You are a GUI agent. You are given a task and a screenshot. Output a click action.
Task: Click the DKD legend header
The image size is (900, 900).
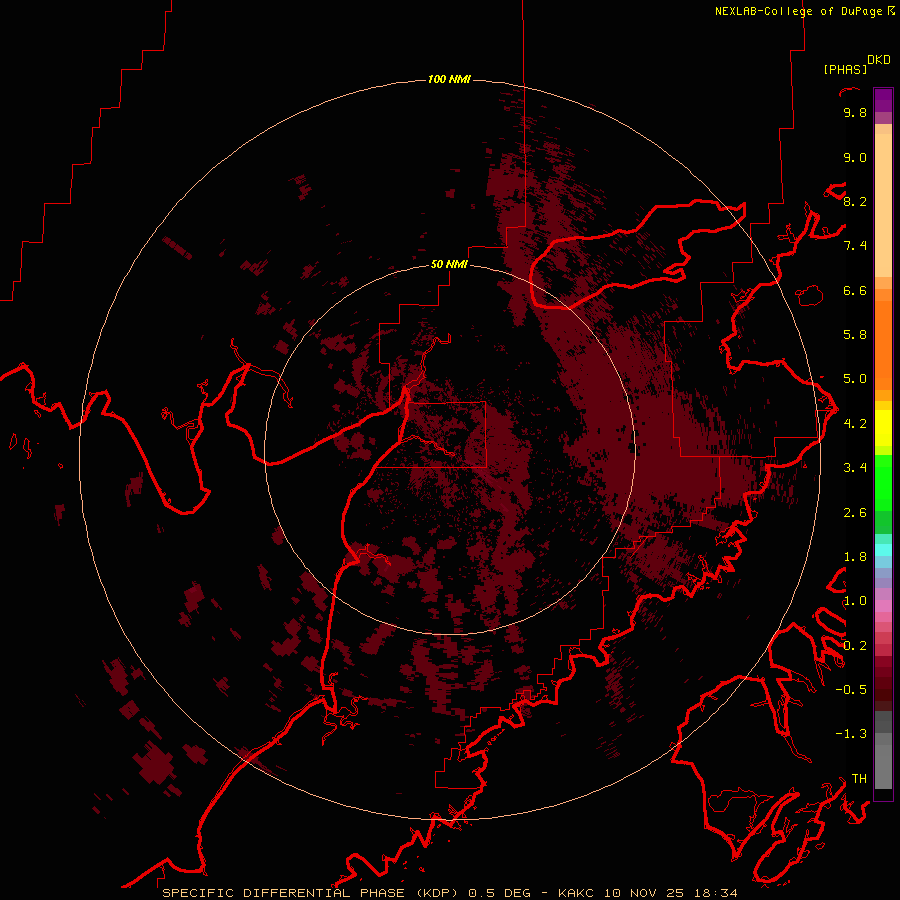pos(879,60)
